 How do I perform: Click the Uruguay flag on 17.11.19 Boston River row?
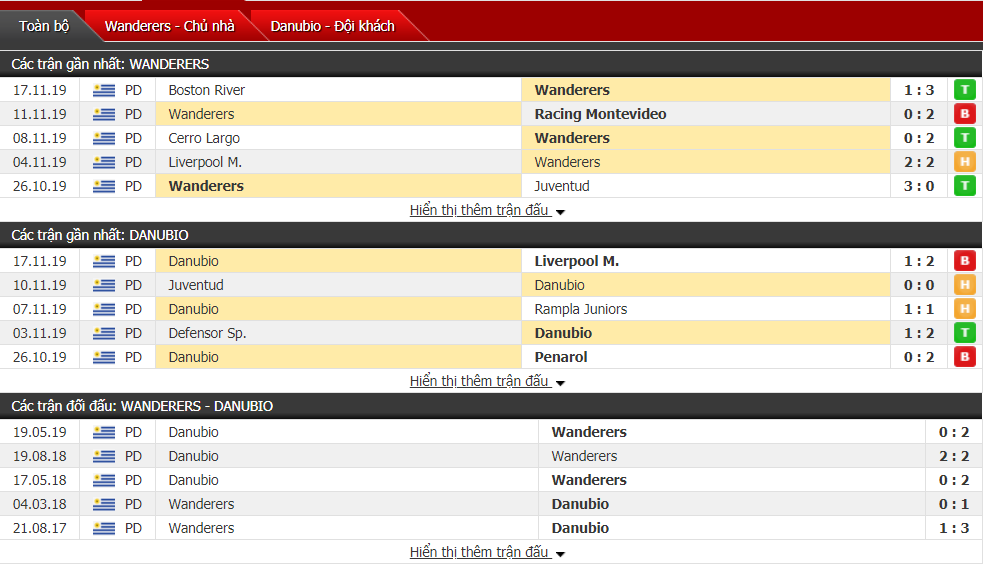104,90
